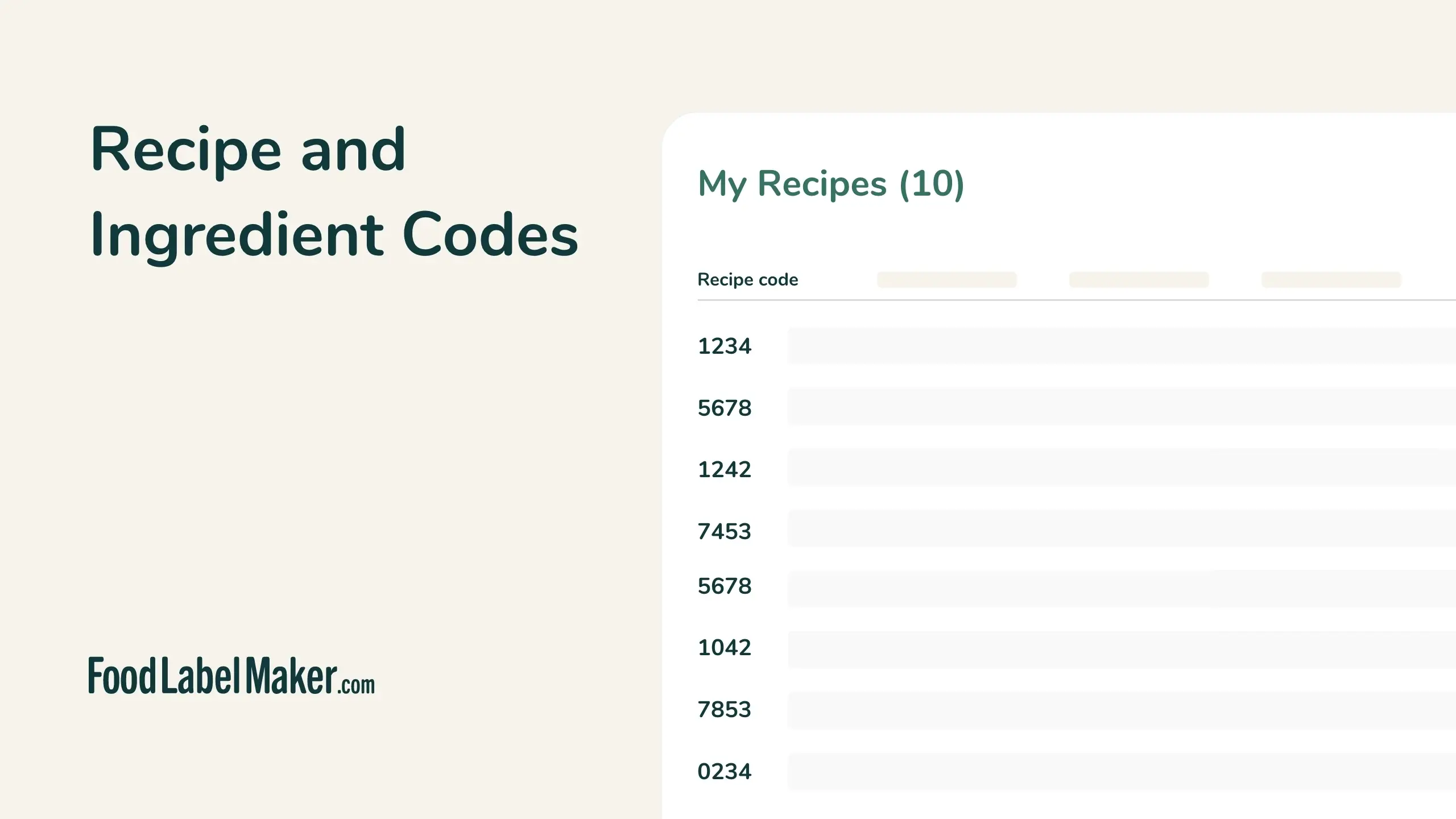Select the rightmost placeholder column header
The height and width of the screenshot is (819, 1456).
pyautogui.click(x=1331, y=280)
